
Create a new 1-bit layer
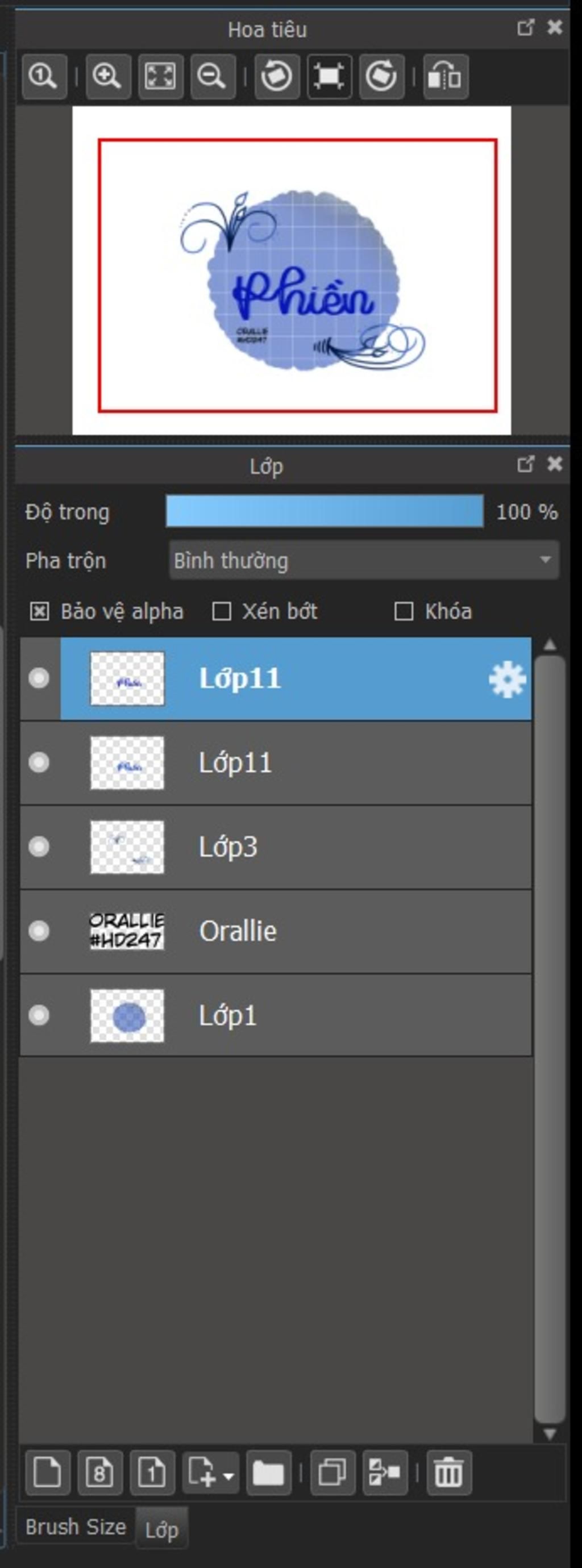coord(152,1473)
